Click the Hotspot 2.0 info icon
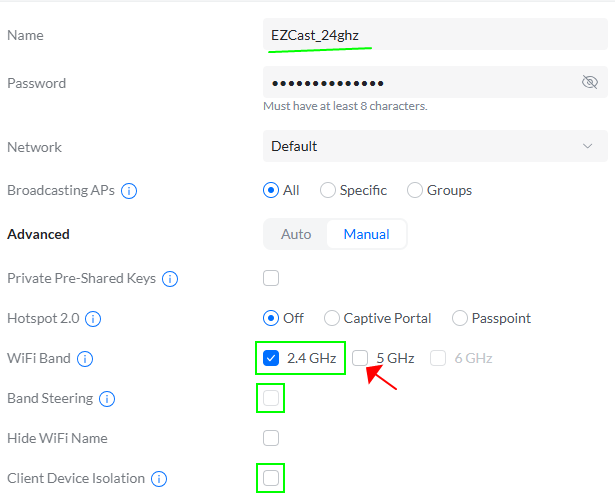615x499 pixels. point(93,319)
